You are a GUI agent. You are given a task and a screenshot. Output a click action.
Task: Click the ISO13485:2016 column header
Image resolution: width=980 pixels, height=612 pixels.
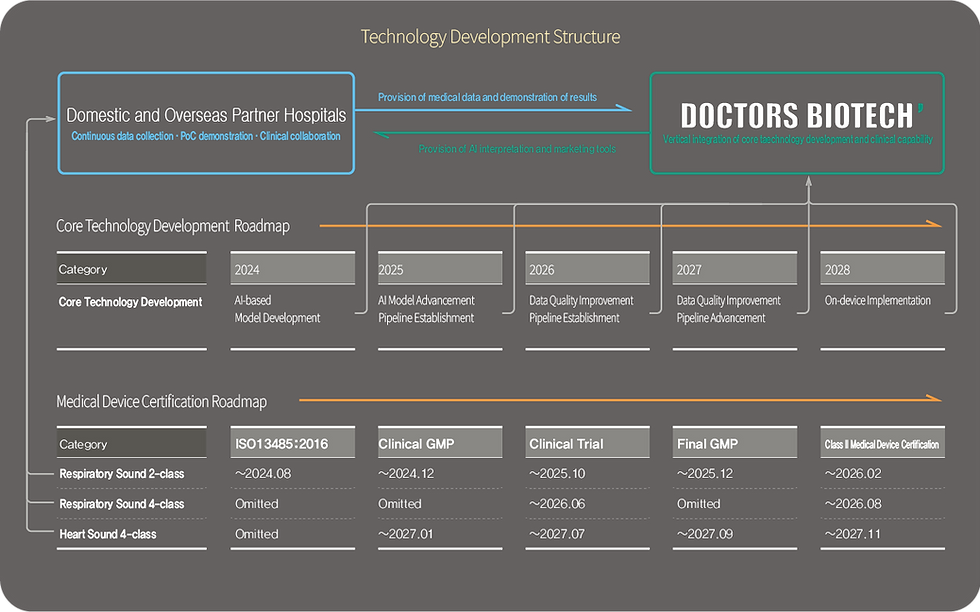coord(292,443)
